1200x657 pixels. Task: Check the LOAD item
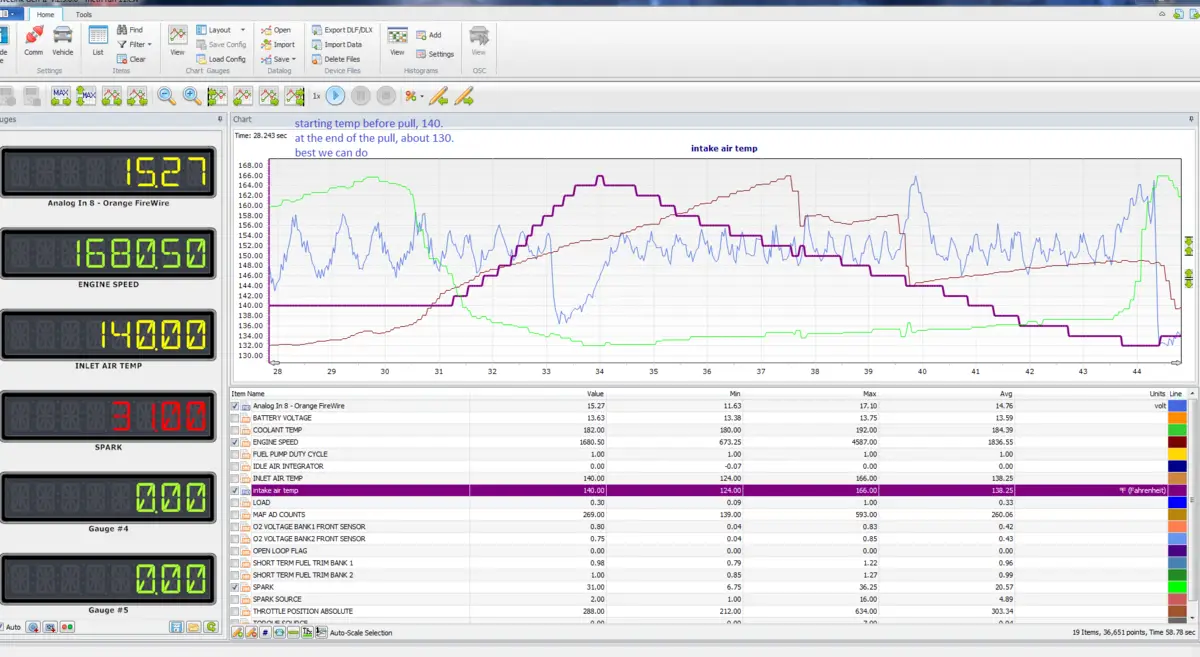click(236, 503)
